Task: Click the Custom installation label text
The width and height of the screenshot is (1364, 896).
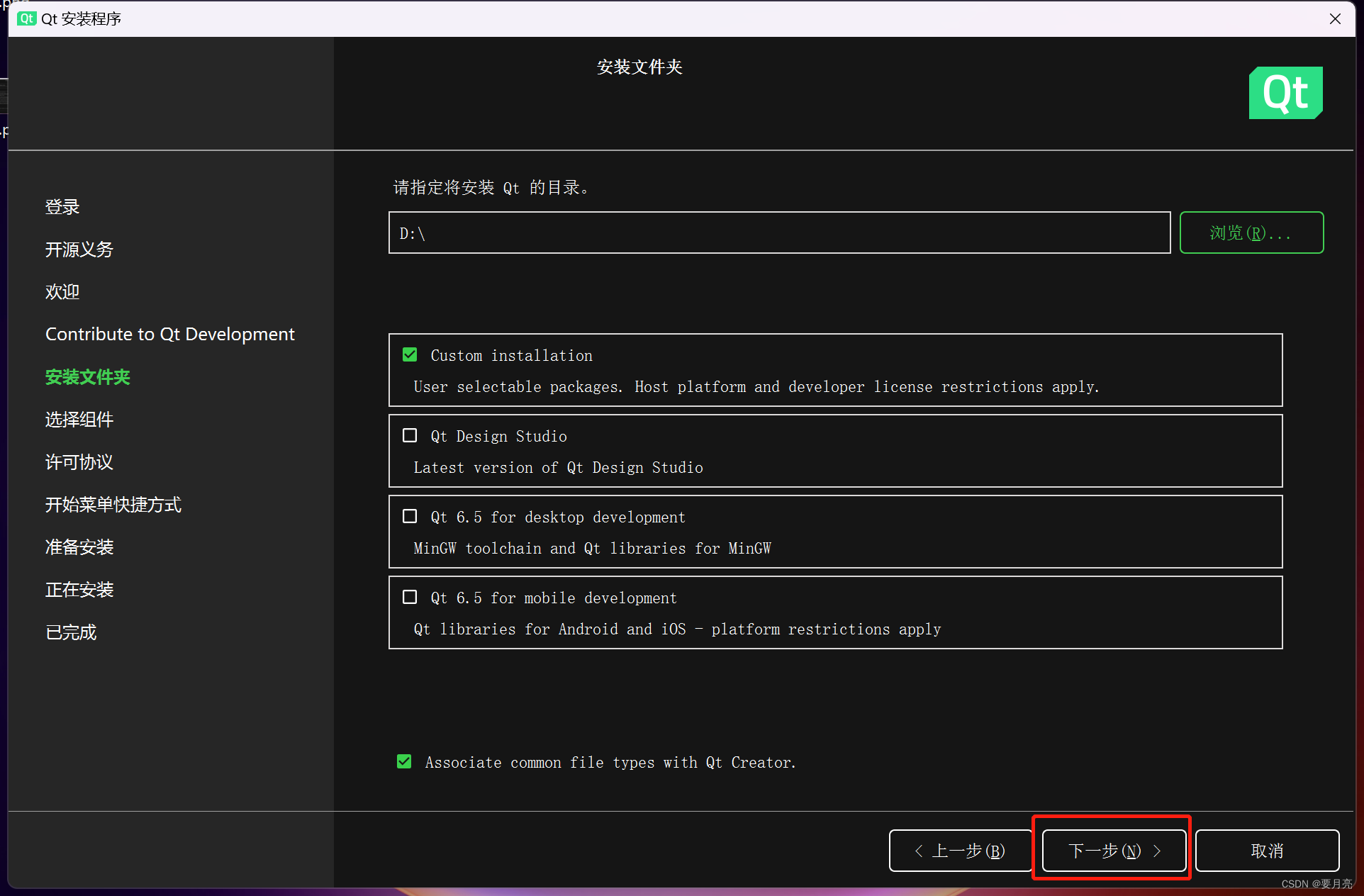Action: [511, 356]
